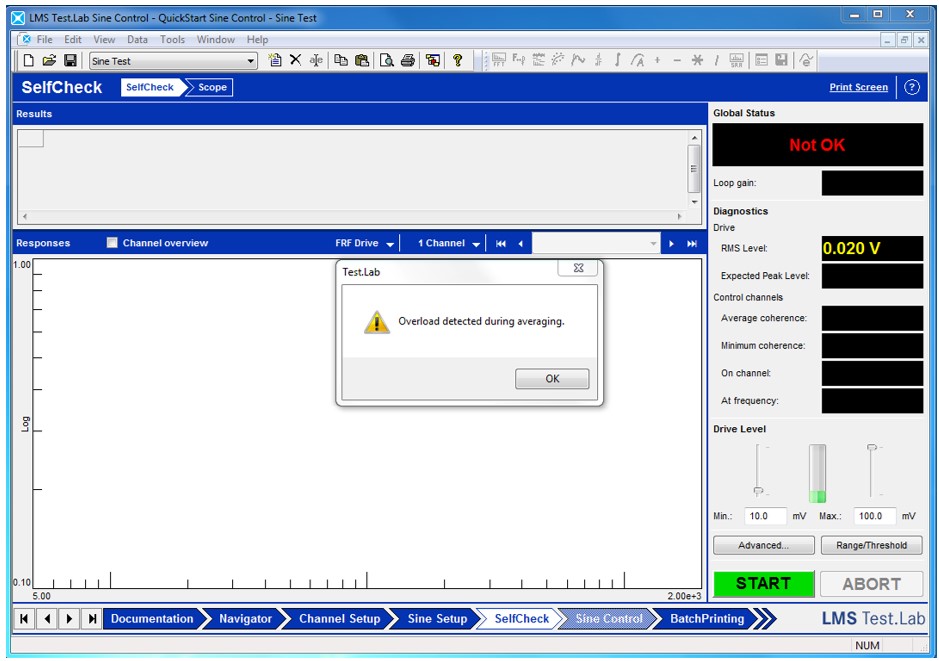Screen dimensions: 939x661
Task: Click the New document icon
Action: pyautogui.click(x=29, y=61)
